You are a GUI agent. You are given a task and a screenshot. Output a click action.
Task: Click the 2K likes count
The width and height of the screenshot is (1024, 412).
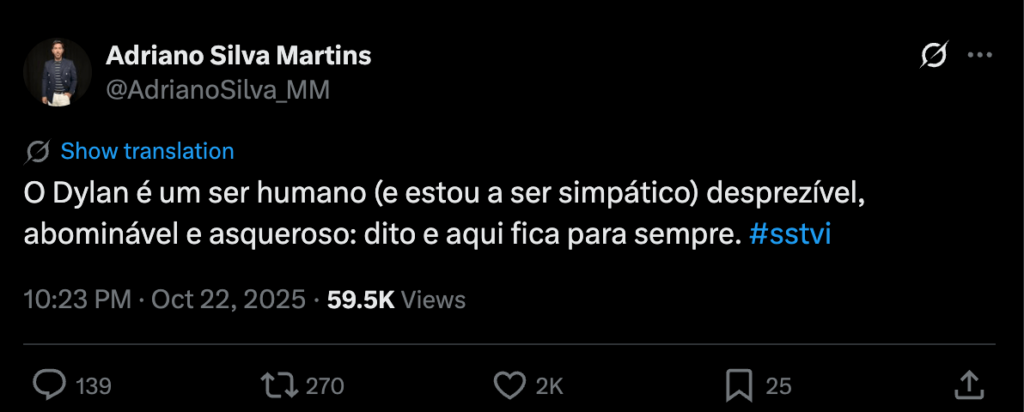550,386
